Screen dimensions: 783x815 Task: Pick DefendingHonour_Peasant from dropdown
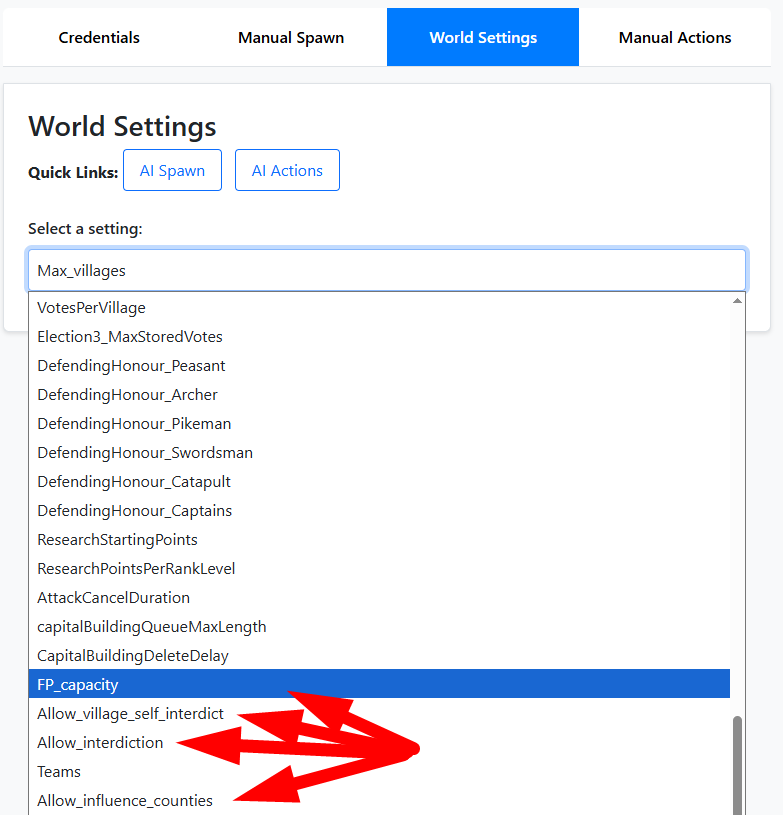click(131, 366)
